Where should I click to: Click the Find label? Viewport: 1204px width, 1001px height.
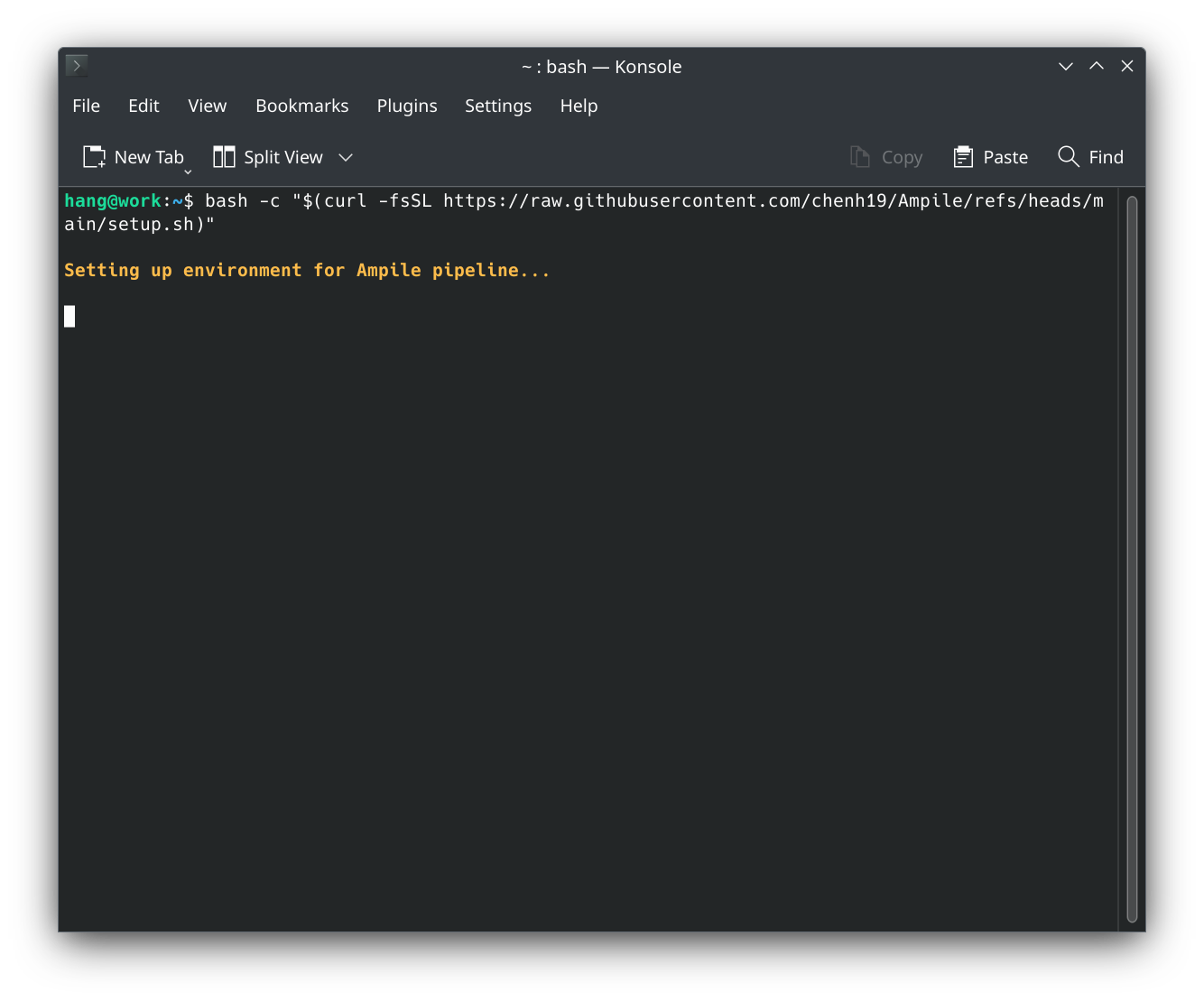(1106, 157)
